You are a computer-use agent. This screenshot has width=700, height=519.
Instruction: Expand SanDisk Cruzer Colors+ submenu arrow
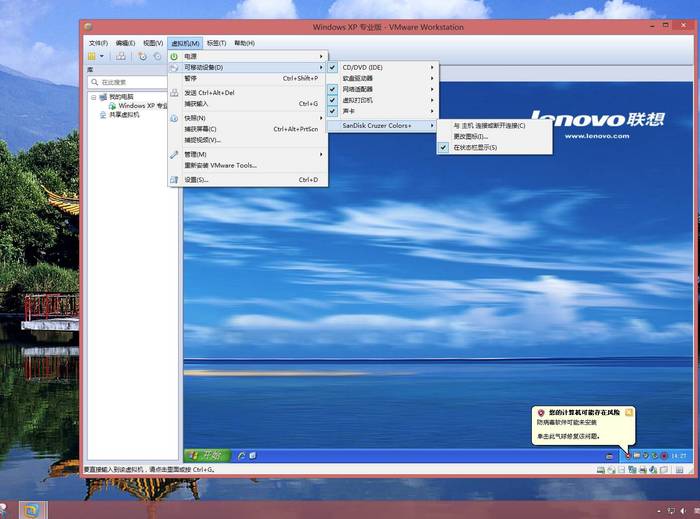pyautogui.click(x=432, y=126)
